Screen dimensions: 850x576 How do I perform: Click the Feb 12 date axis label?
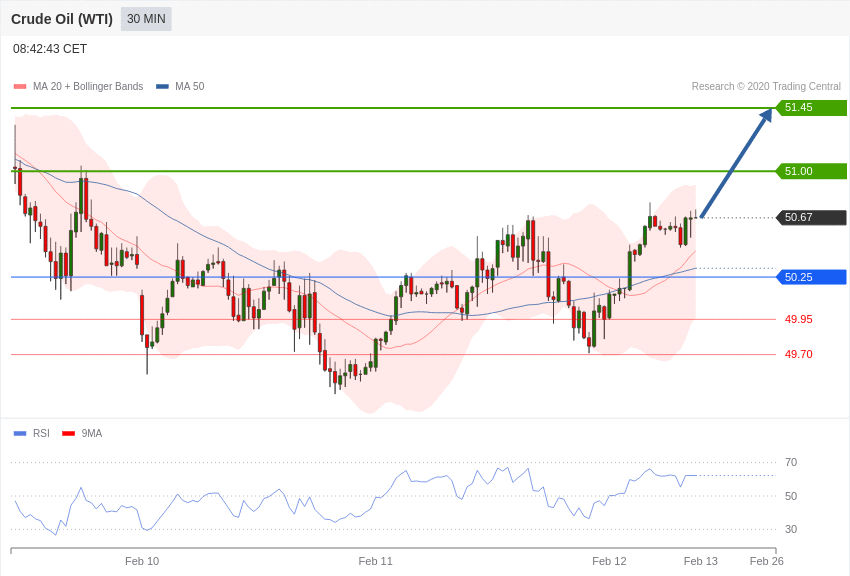609,561
